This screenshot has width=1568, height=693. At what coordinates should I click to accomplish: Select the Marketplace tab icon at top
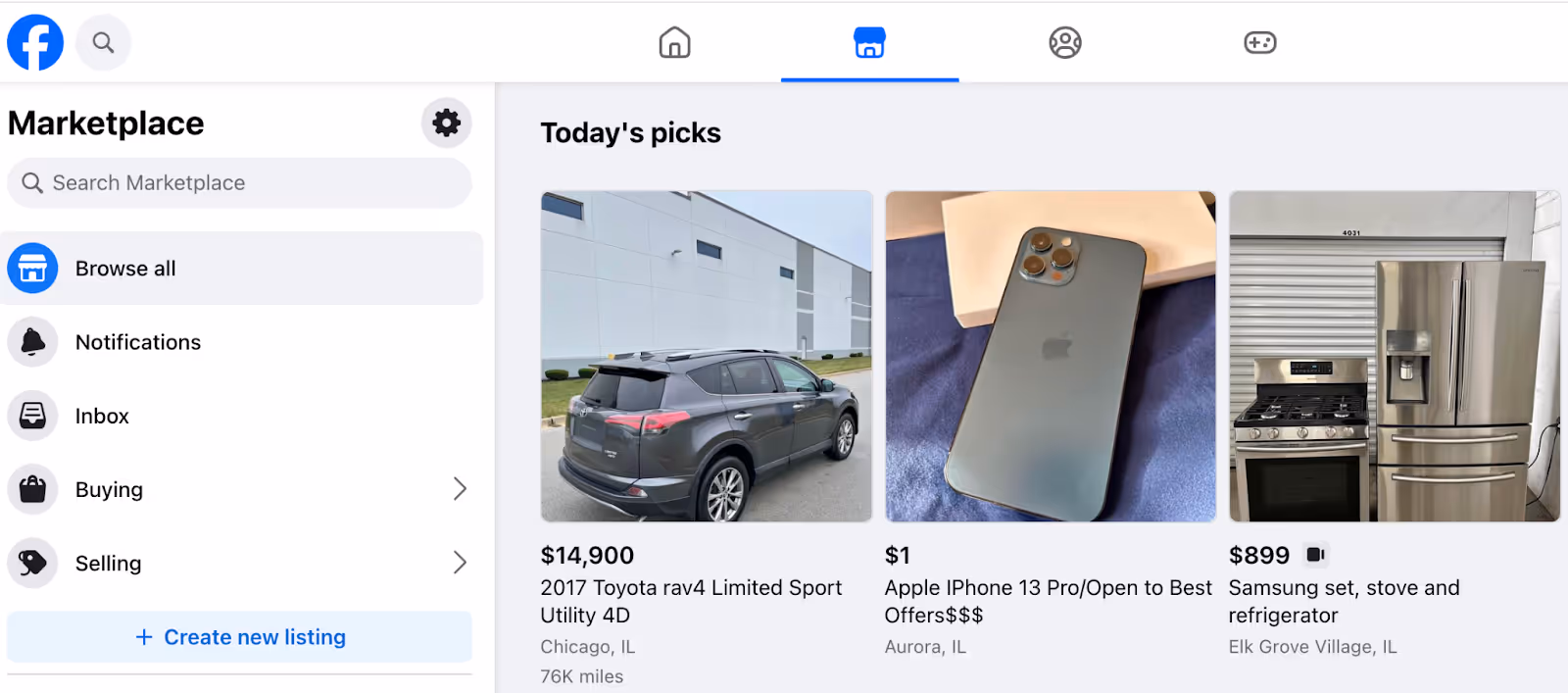point(868,42)
